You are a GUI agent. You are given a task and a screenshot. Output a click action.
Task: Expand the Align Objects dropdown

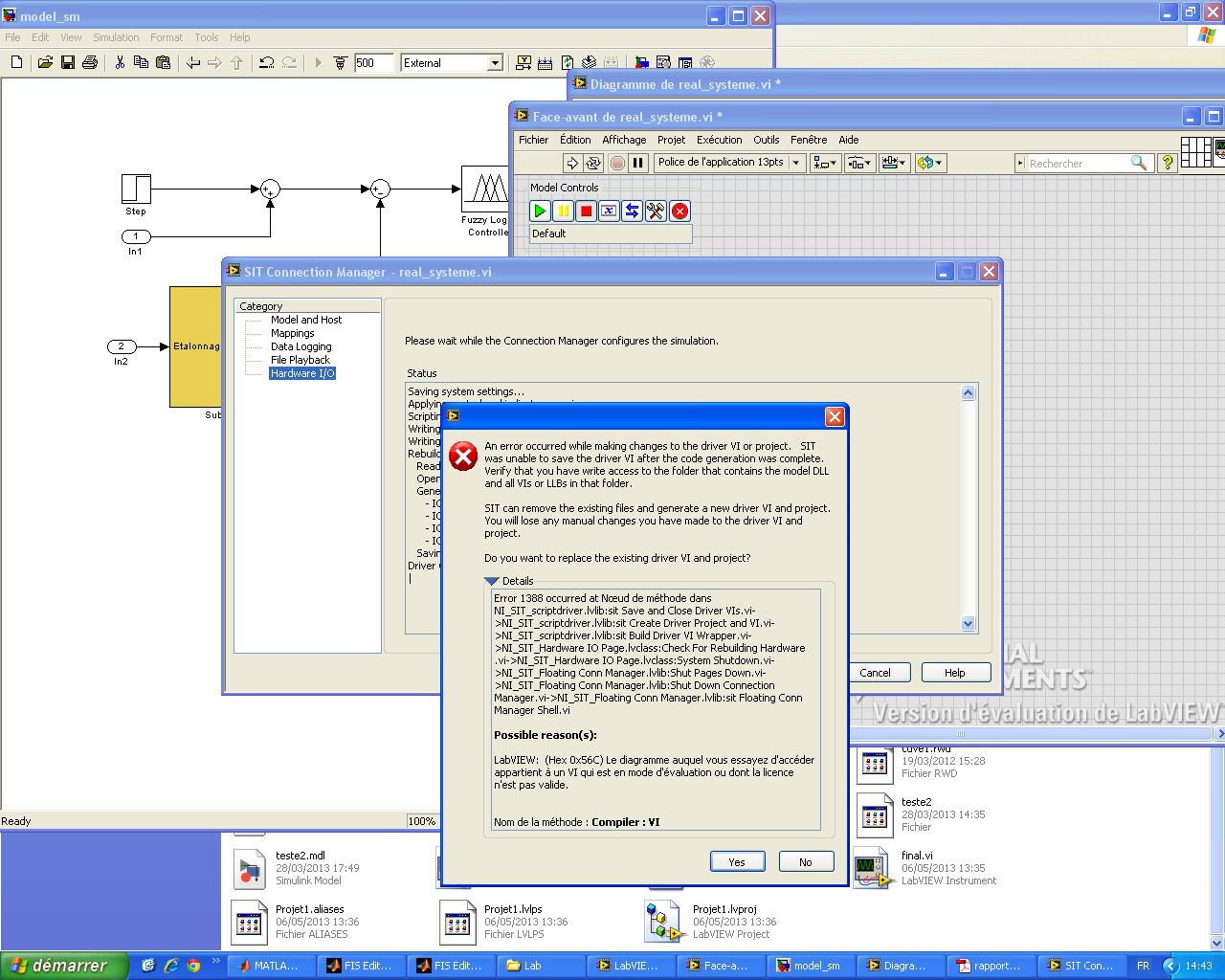[825, 164]
